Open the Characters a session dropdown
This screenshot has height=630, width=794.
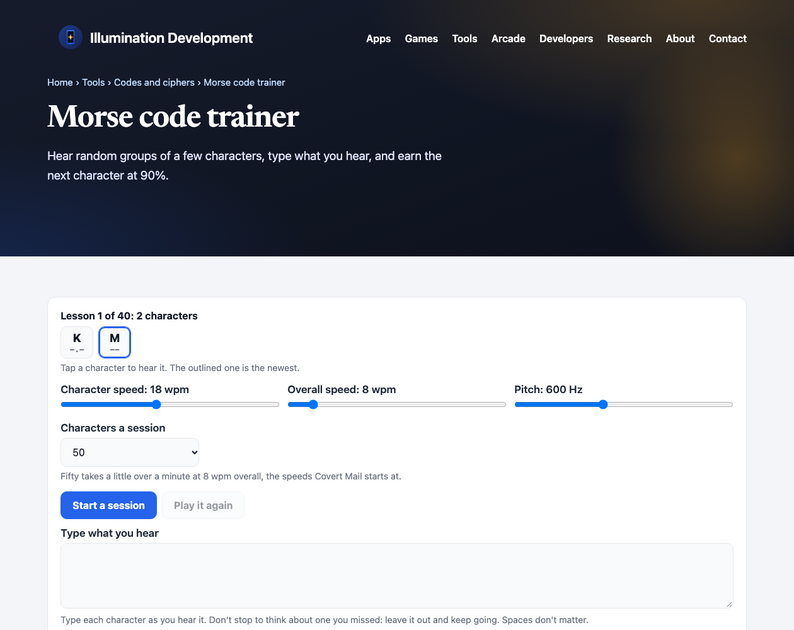130,452
